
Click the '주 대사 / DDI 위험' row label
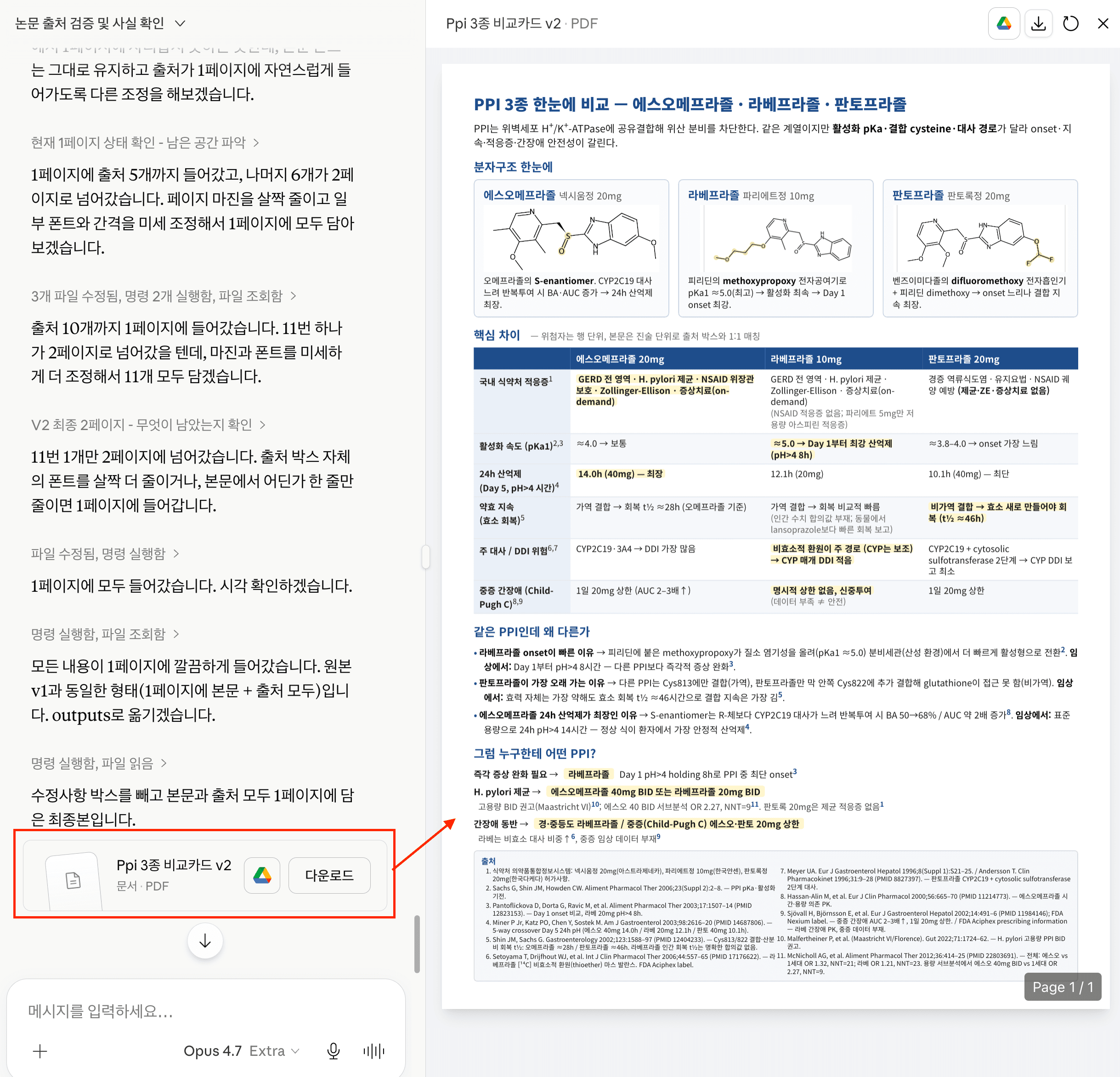[x=518, y=550]
